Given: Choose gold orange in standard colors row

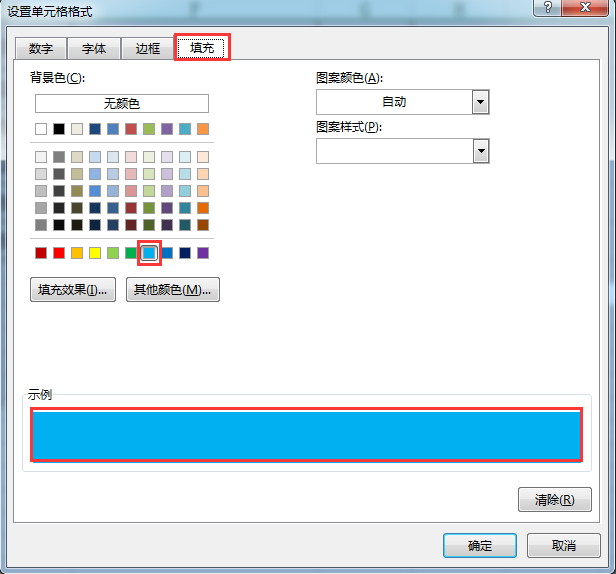Looking at the screenshot, I should [77, 253].
